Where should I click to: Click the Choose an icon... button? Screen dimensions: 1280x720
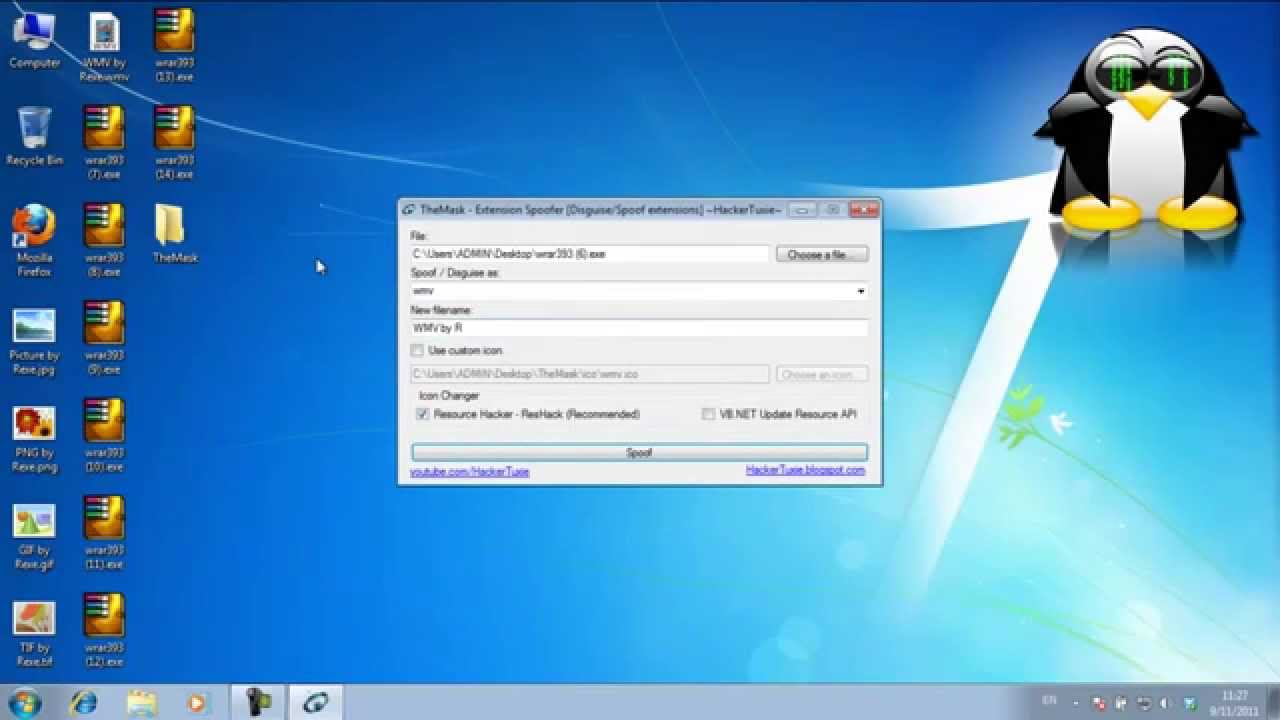tap(822, 374)
